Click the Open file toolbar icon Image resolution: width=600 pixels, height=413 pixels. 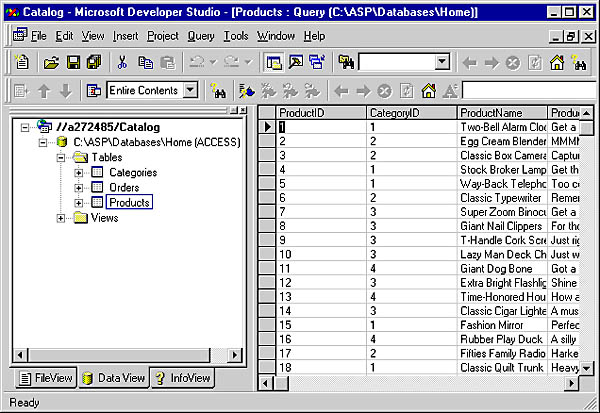tap(50, 62)
